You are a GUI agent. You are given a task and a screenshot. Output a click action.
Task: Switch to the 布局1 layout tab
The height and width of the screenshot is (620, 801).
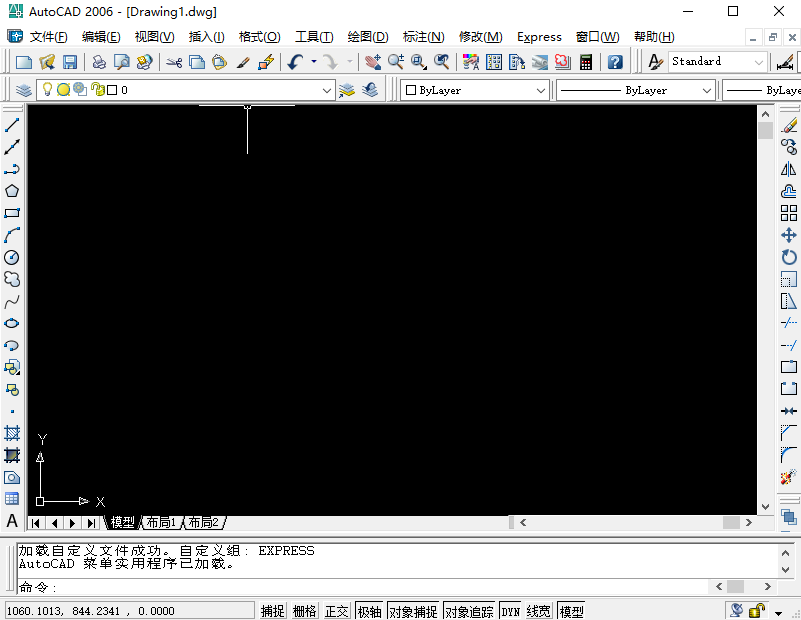point(160,523)
